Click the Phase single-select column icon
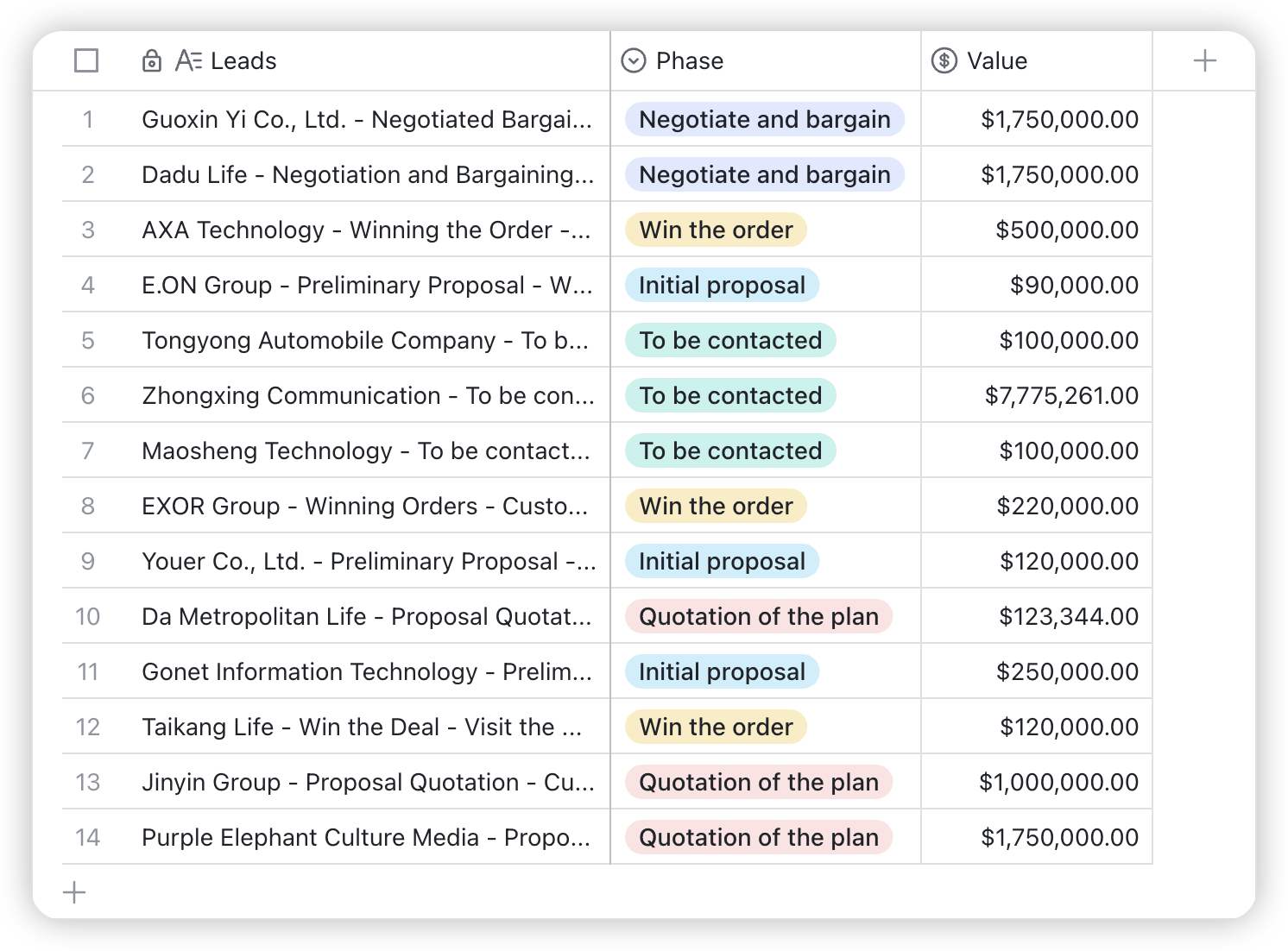The width and height of the screenshot is (1288, 951). [x=634, y=60]
